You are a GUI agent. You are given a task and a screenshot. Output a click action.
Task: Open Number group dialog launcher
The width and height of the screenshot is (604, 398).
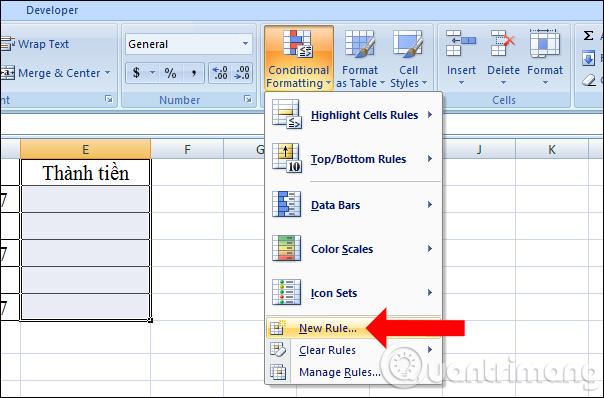[247, 99]
